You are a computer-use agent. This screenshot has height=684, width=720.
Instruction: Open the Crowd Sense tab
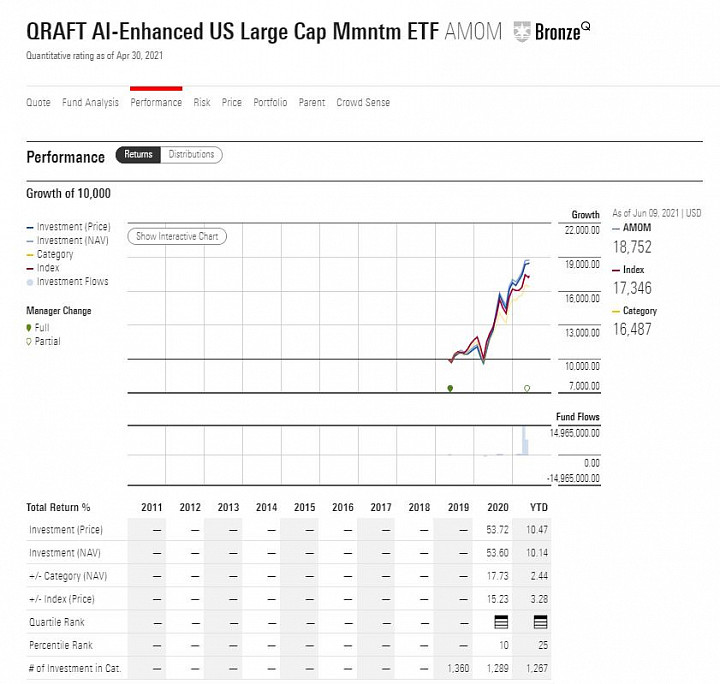(x=363, y=102)
